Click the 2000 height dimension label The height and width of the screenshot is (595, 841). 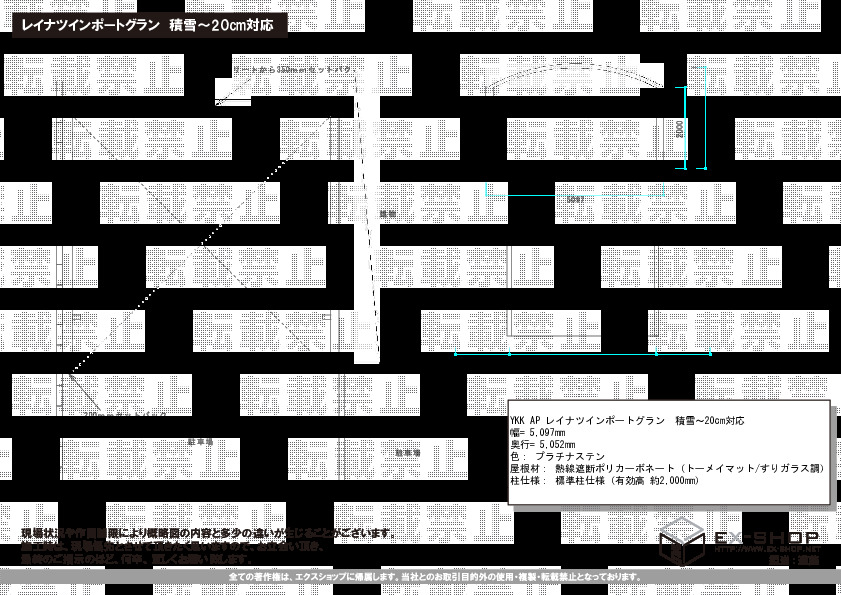(x=680, y=128)
